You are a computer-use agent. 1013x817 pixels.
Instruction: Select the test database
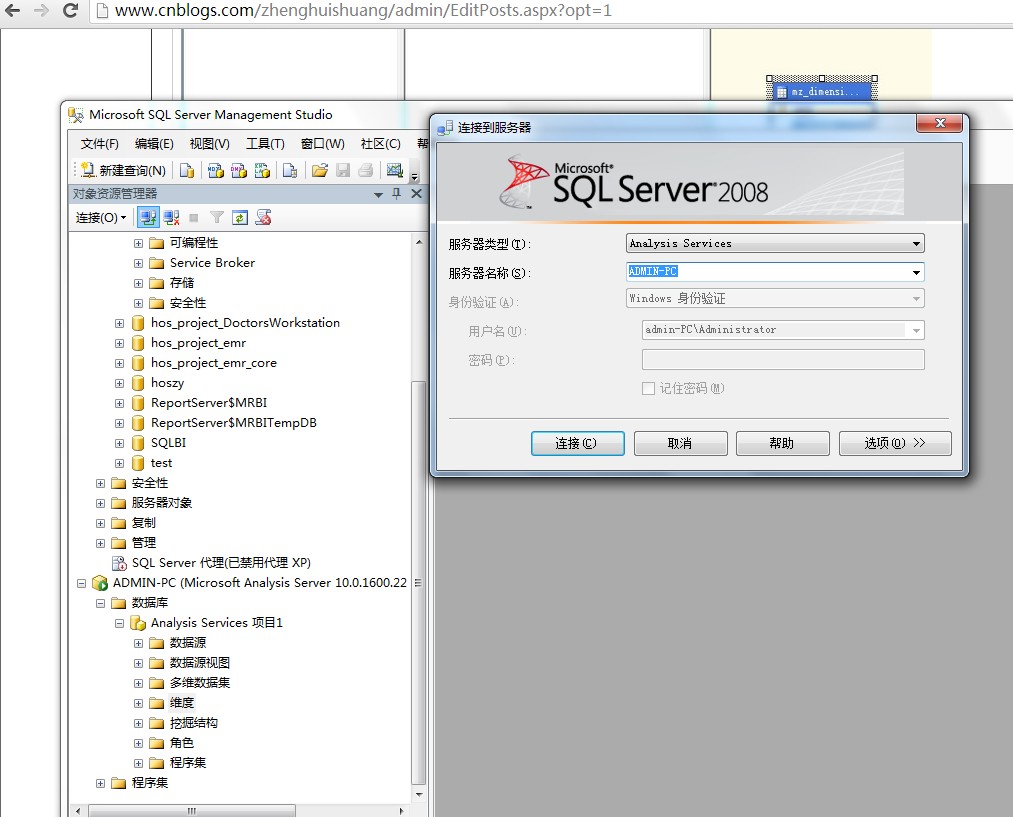162,463
